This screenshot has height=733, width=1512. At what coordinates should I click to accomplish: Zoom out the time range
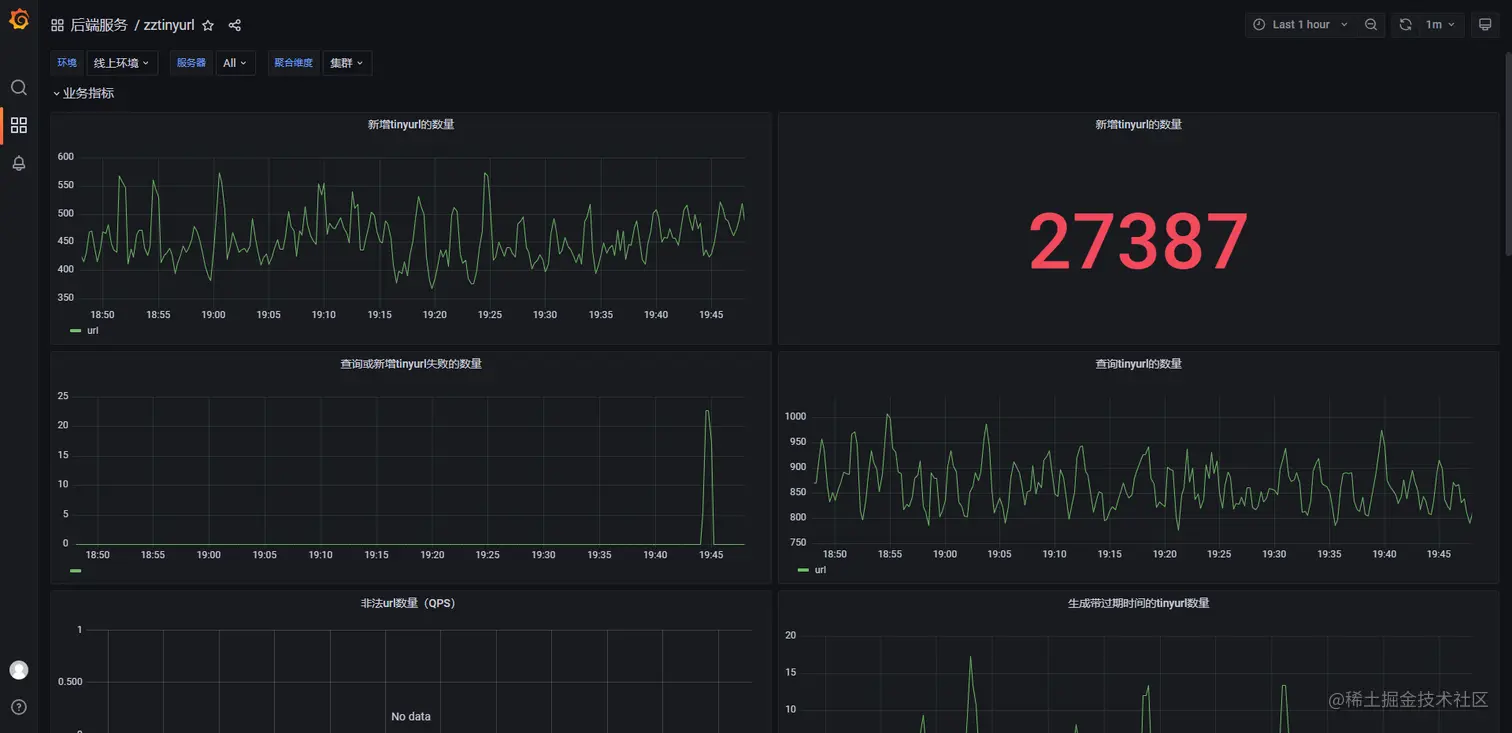1371,25
